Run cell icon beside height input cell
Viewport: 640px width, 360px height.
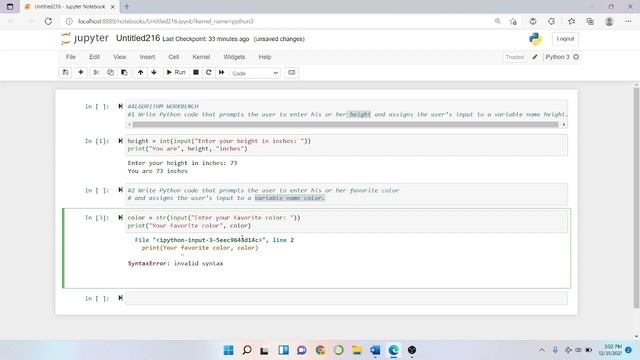click(x=120, y=141)
